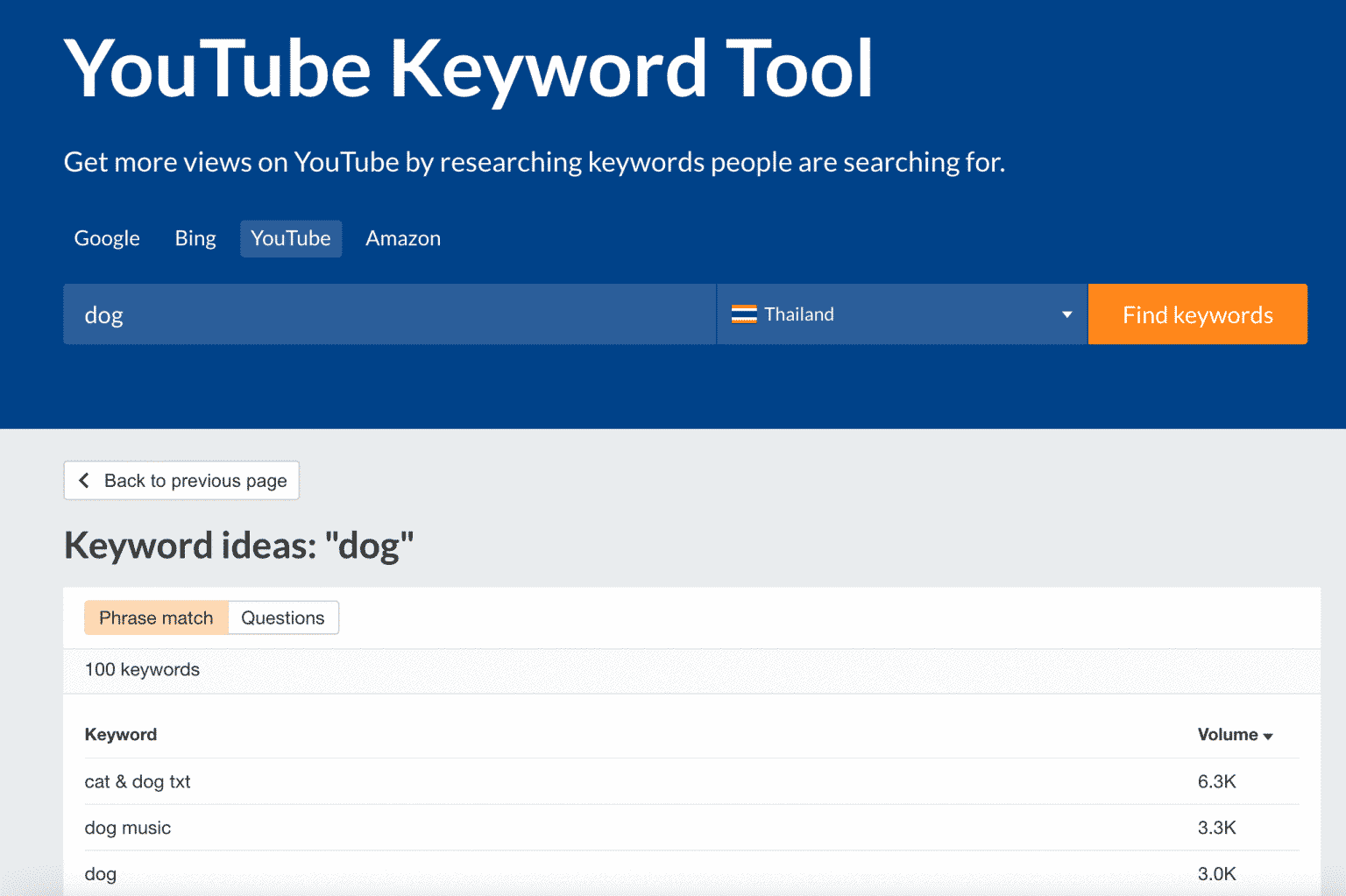Switch to the Bing tab

tap(195, 238)
